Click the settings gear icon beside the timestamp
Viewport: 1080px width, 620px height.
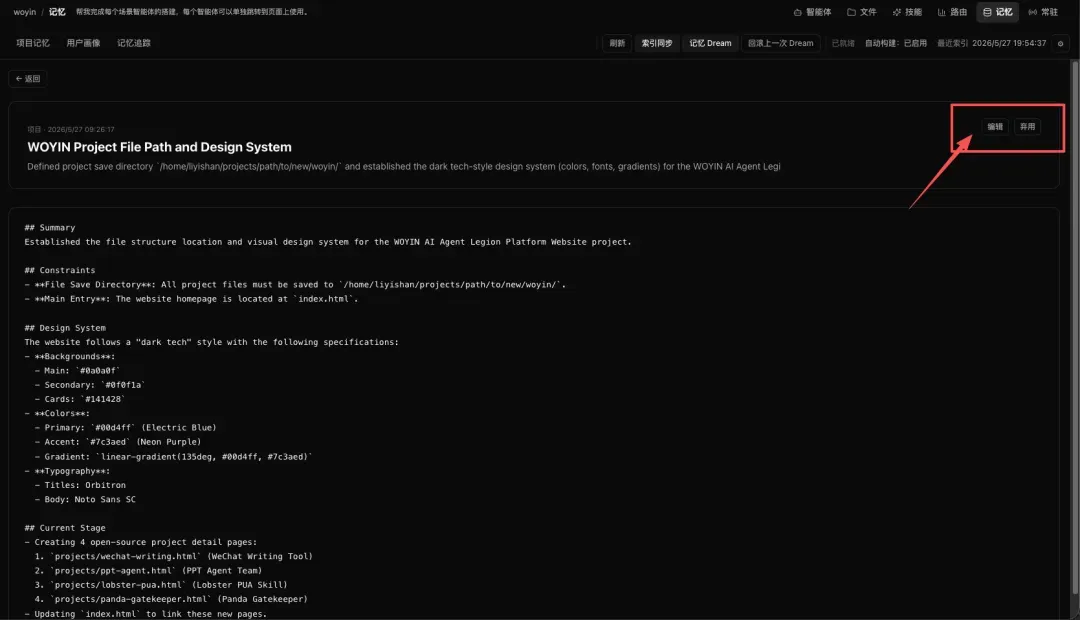tap(1060, 43)
